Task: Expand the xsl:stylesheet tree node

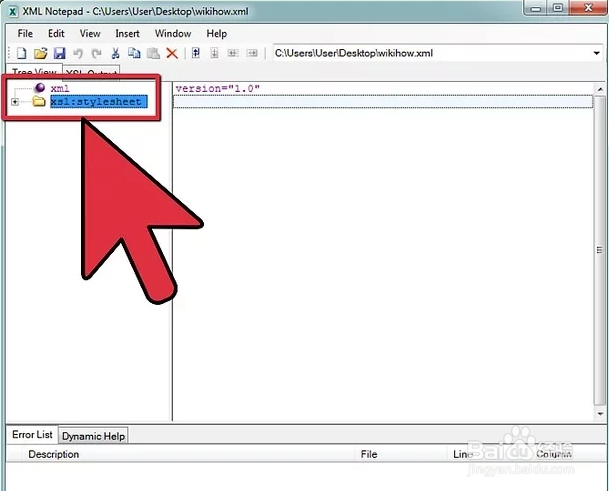Action: (15, 102)
